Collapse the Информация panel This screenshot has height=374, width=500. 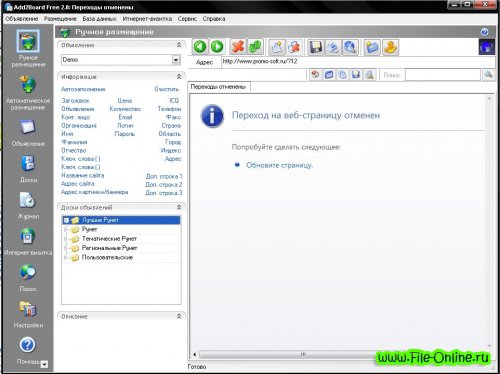pyautogui.click(x=179, y=77)
